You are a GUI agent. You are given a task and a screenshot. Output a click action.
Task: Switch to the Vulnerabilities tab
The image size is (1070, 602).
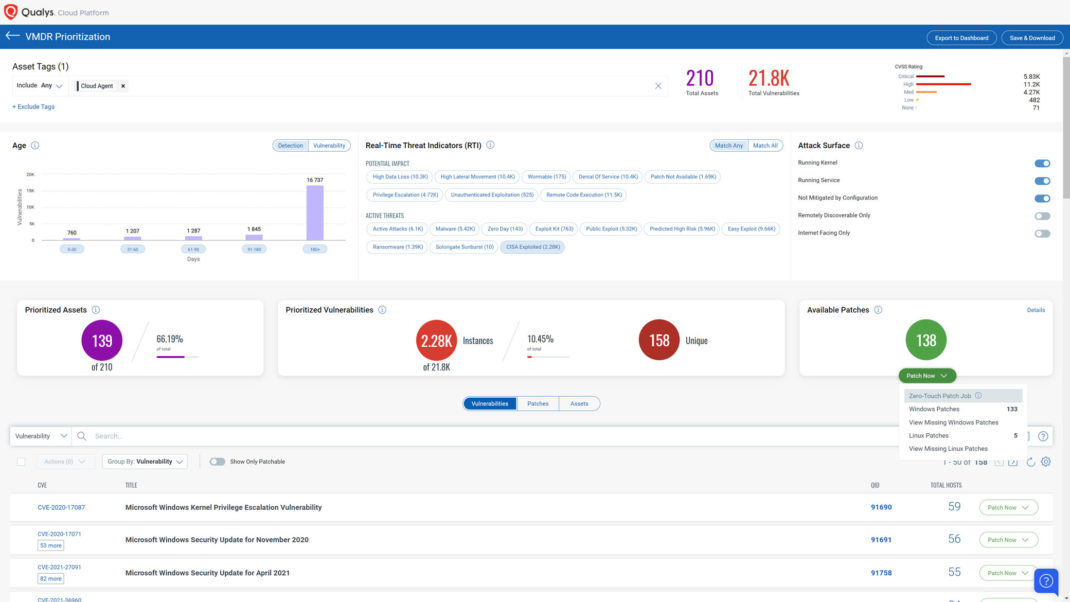point(490,404)
